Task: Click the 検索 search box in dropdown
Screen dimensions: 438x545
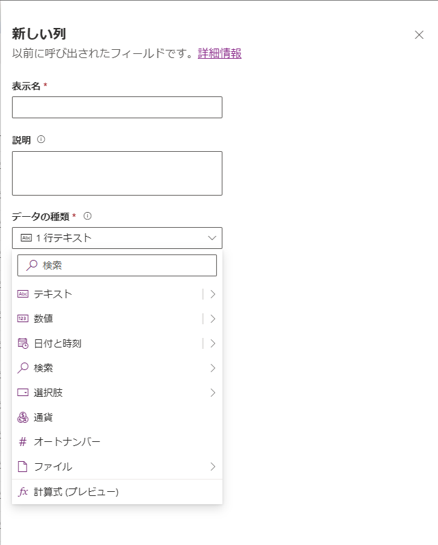Action: click(x=117, y=266)
